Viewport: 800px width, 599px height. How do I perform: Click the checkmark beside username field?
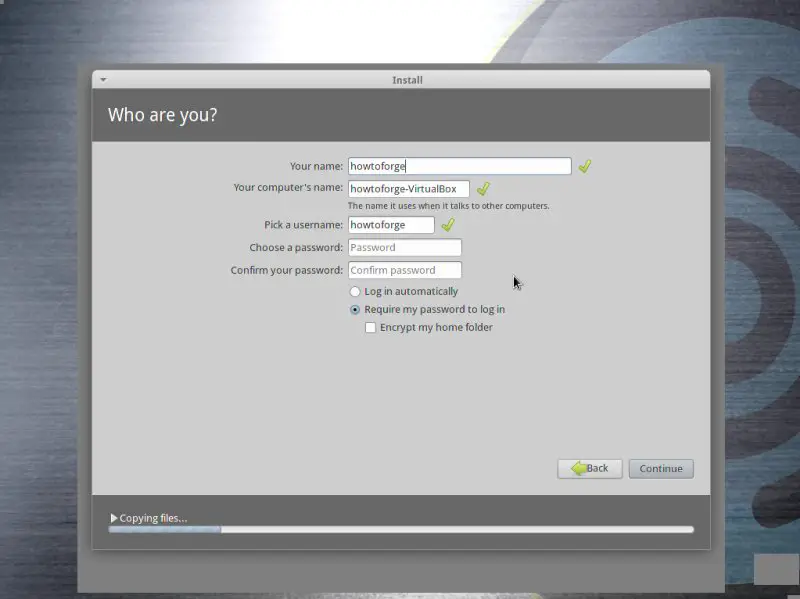(x=448, y=224)
